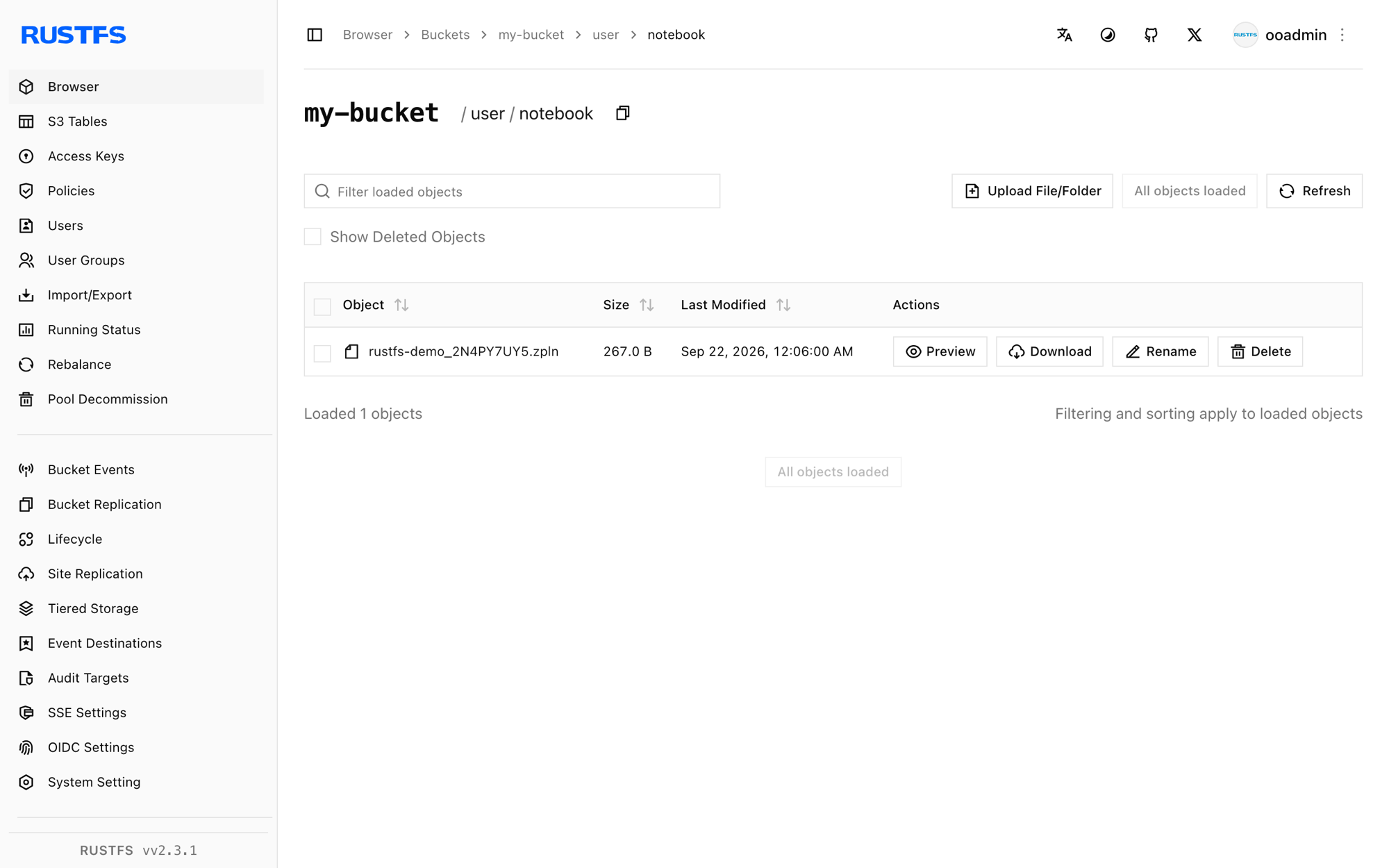Copy the user/notebook path icon
Screen dimensions: 1389x868
click(x=623, y=113)
